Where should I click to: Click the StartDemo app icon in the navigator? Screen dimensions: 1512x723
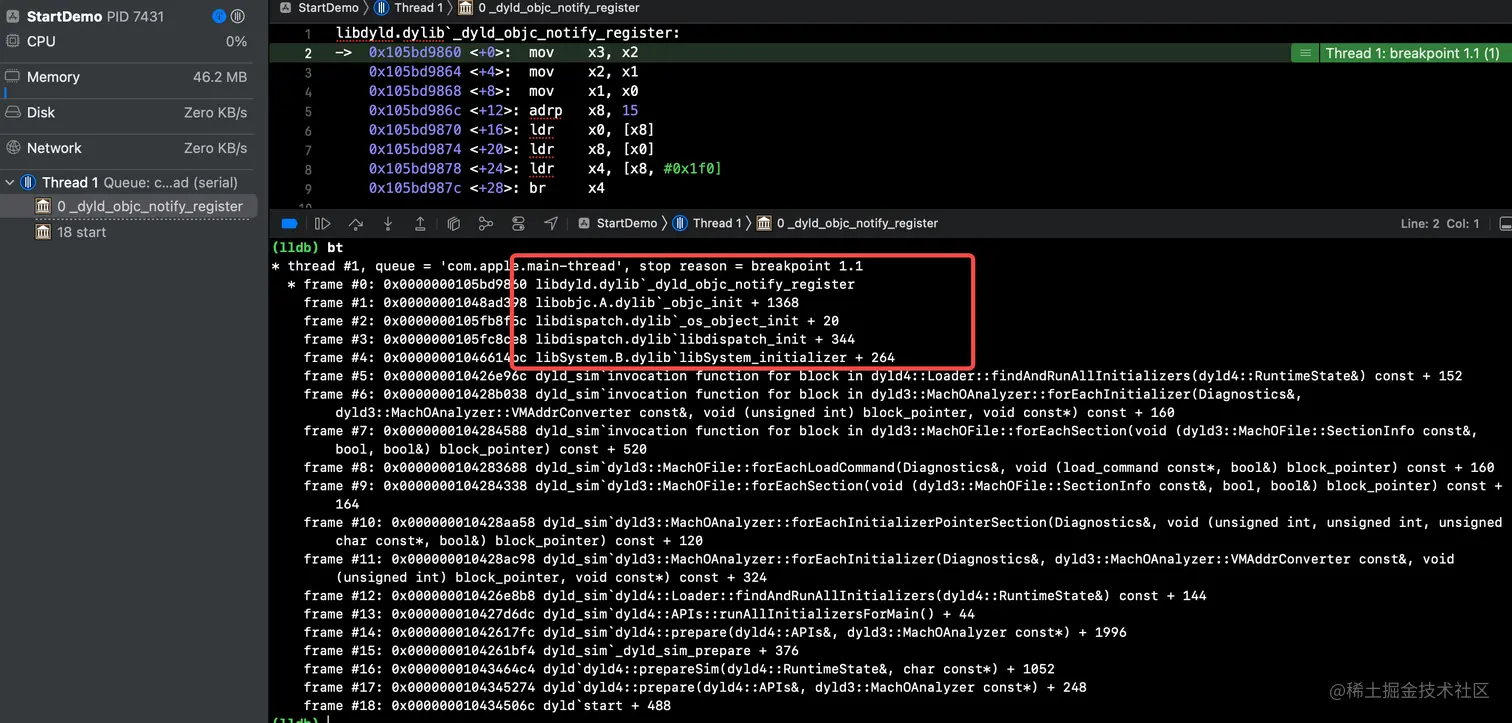[x=13, y=17]
